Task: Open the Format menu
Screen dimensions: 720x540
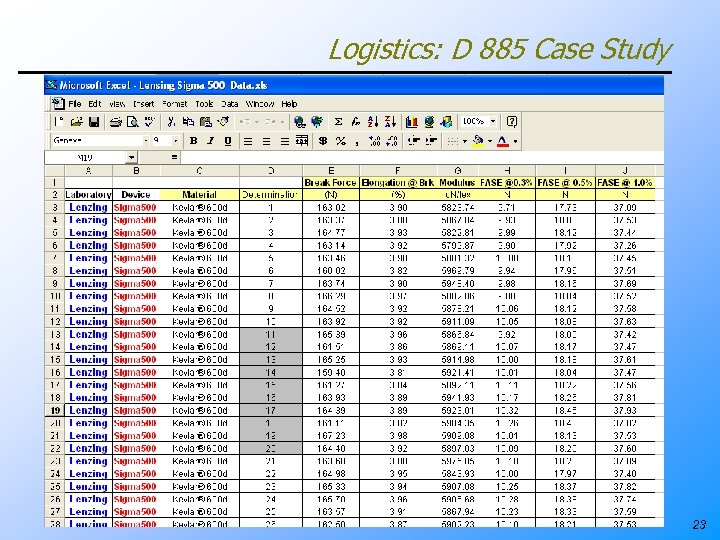Action: click(x=174, y=104)
